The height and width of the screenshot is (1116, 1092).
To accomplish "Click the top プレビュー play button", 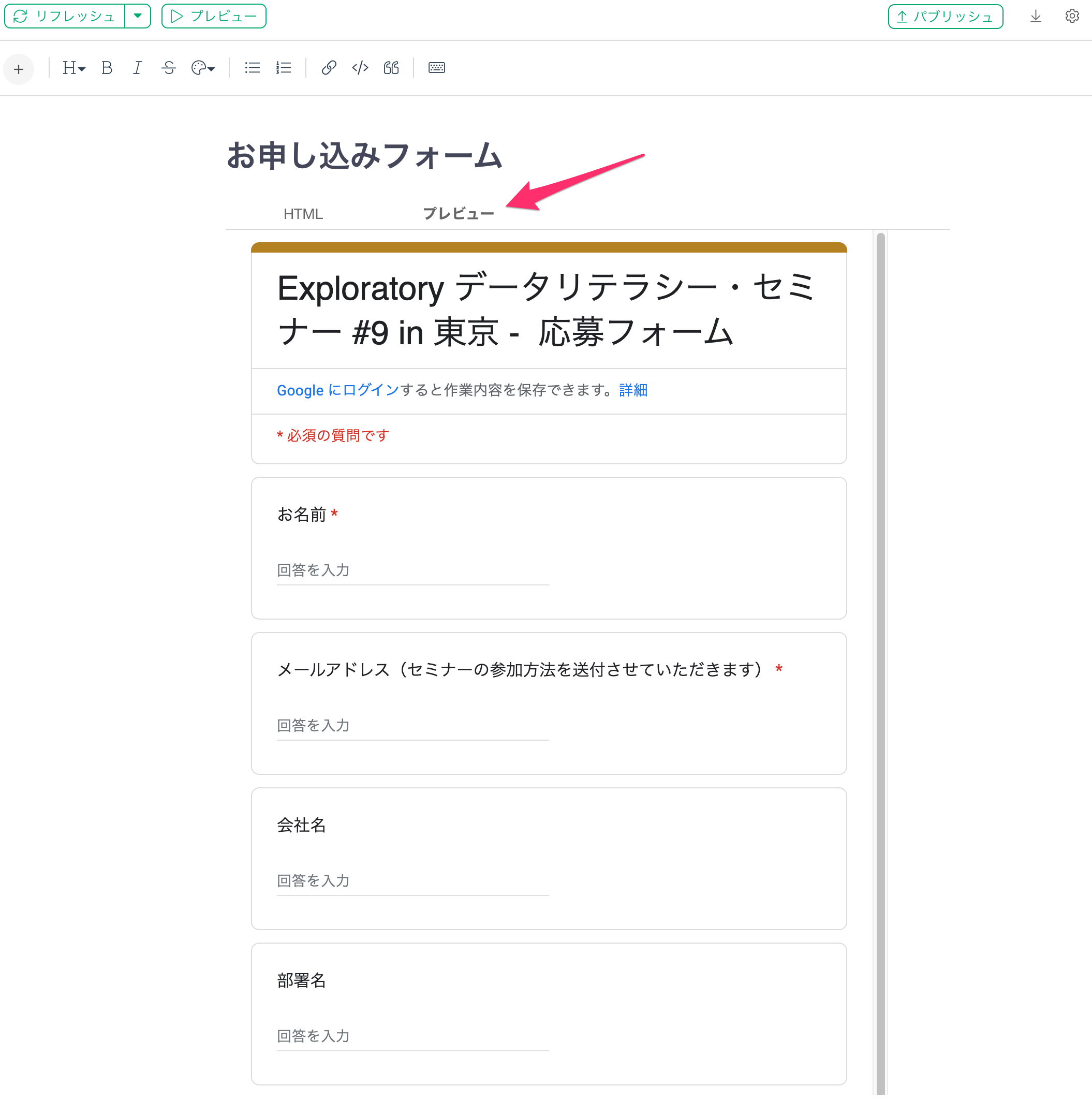I will [214, 16].
